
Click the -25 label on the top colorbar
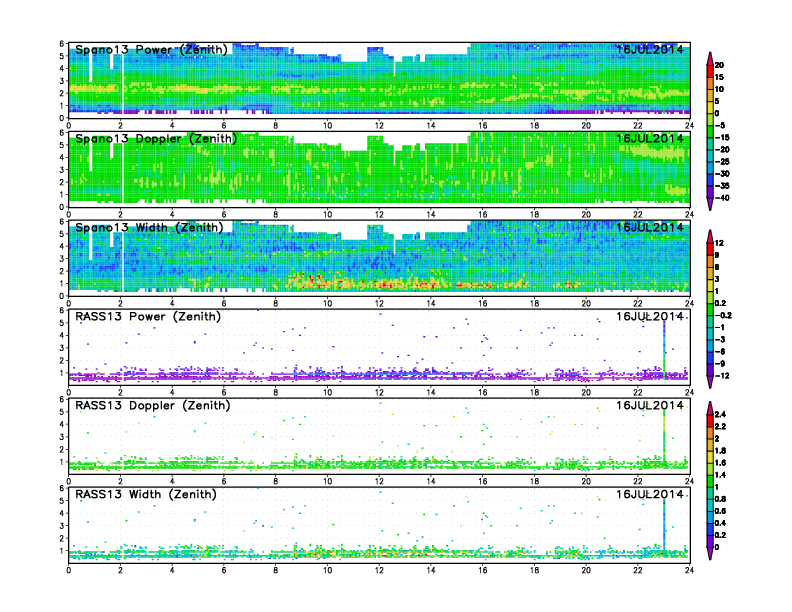tap(722, 162)
